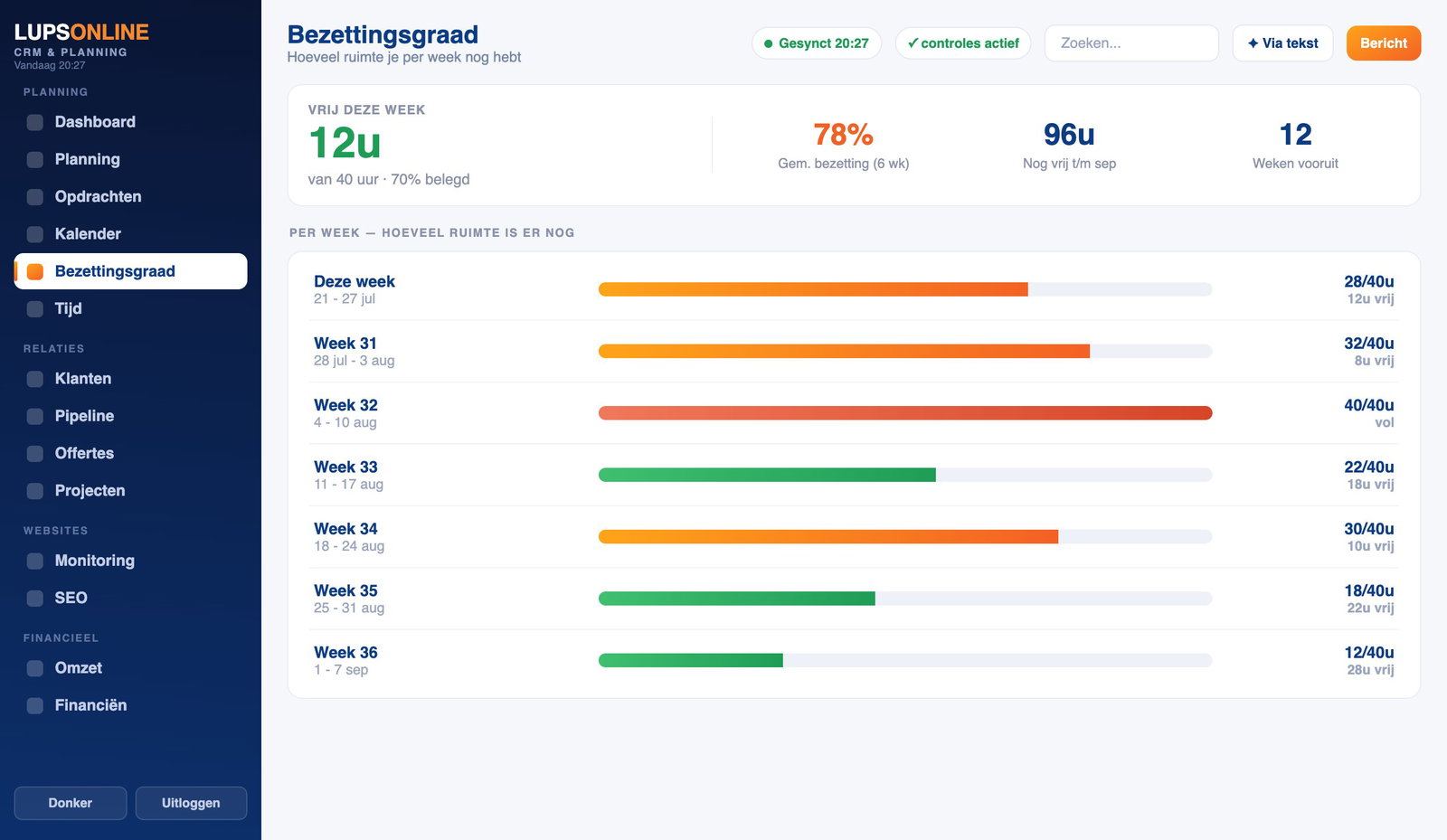Click the Uitloggen button
The height and width of the screenshot is (840, 1447).
click(191, 803)
